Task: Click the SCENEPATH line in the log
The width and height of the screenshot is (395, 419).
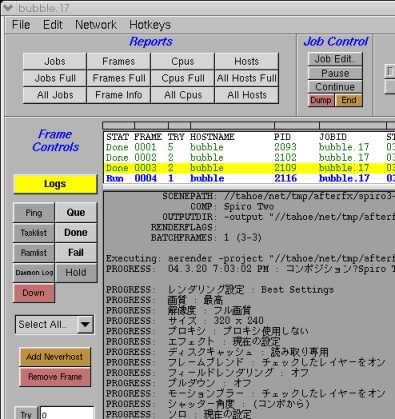Action: click(x=278, y=196)
